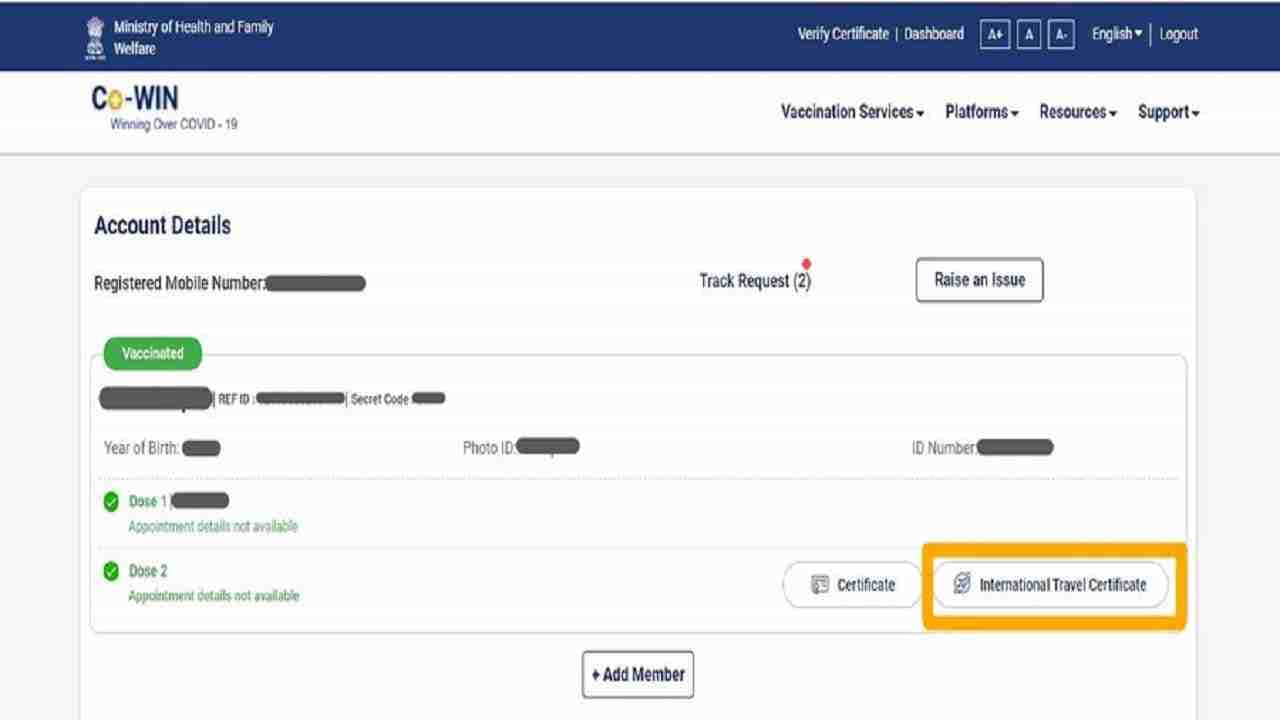Viewport: 1280px width, 720px height.
Task: Increase font size with A+ icon
Action: (x=994, y=35)
